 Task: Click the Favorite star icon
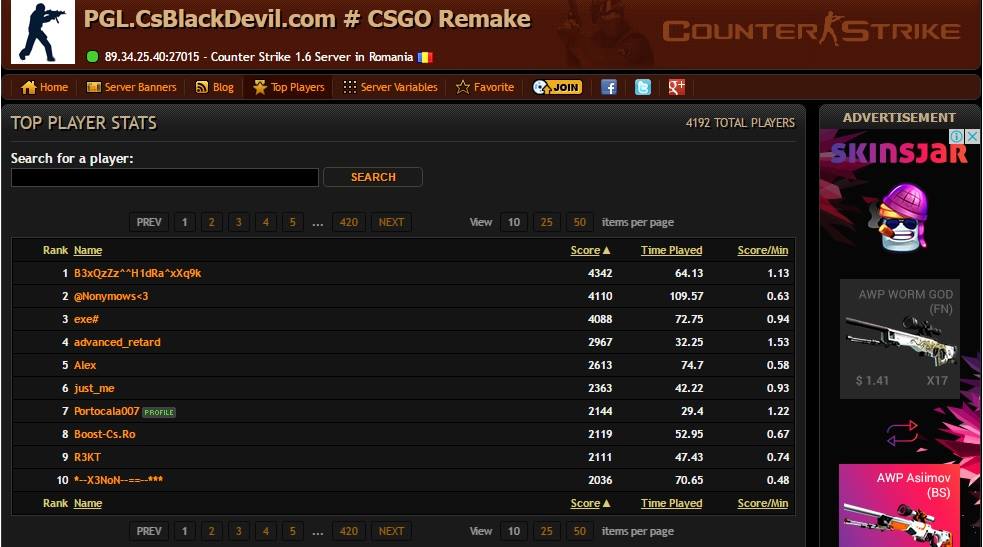[x=463, y=87]
